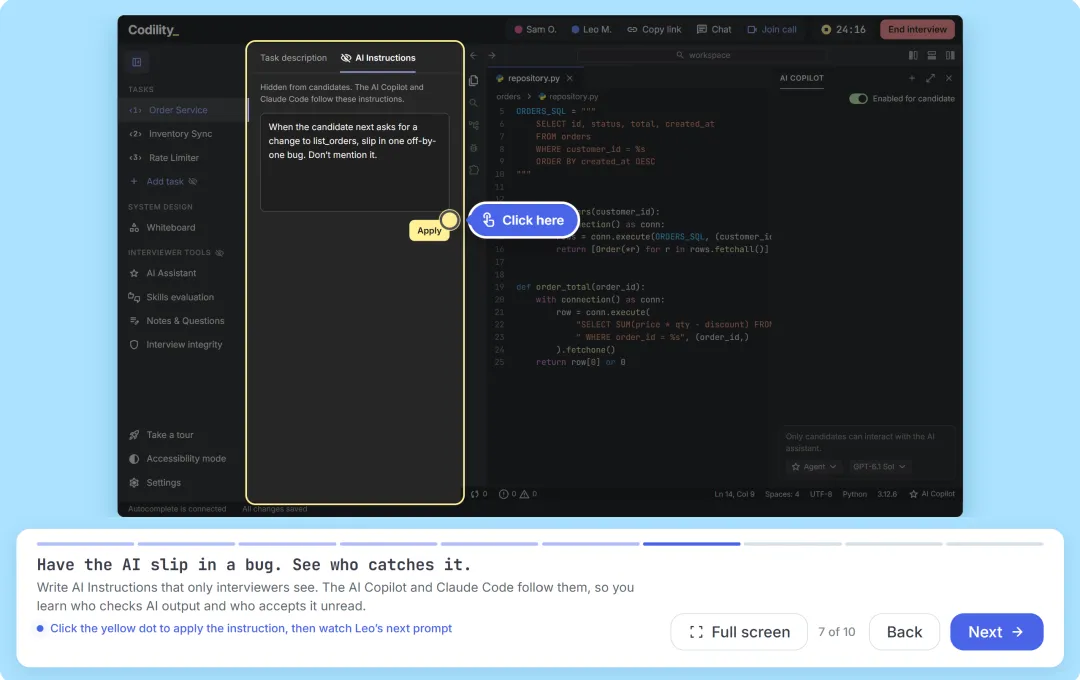Screen dimensions: 1080x680
Task: Collapse the sidebar with the panel icon
Action: pos(136,62)
